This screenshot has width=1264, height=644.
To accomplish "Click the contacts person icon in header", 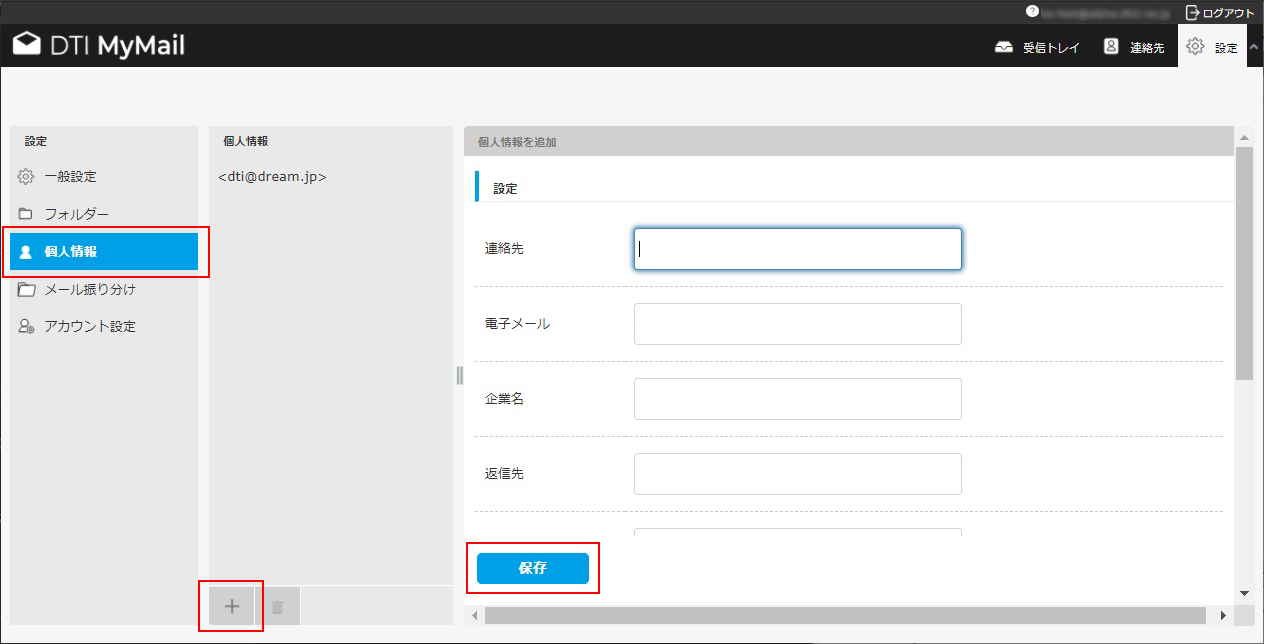I will (x=1111, y=46).
